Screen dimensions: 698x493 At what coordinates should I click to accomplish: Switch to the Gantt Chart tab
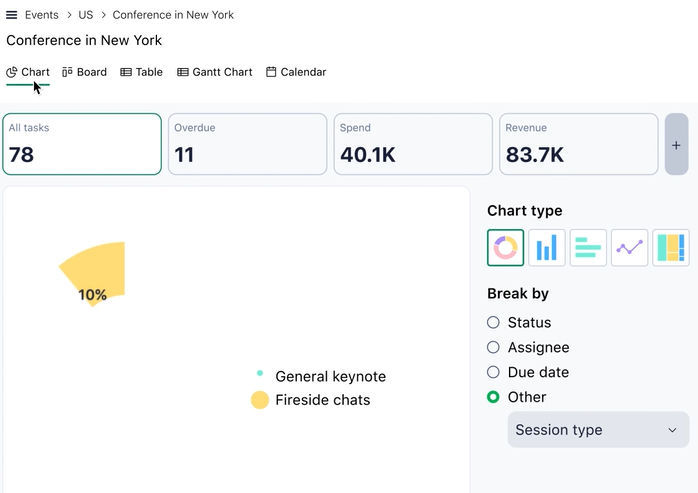215,72
